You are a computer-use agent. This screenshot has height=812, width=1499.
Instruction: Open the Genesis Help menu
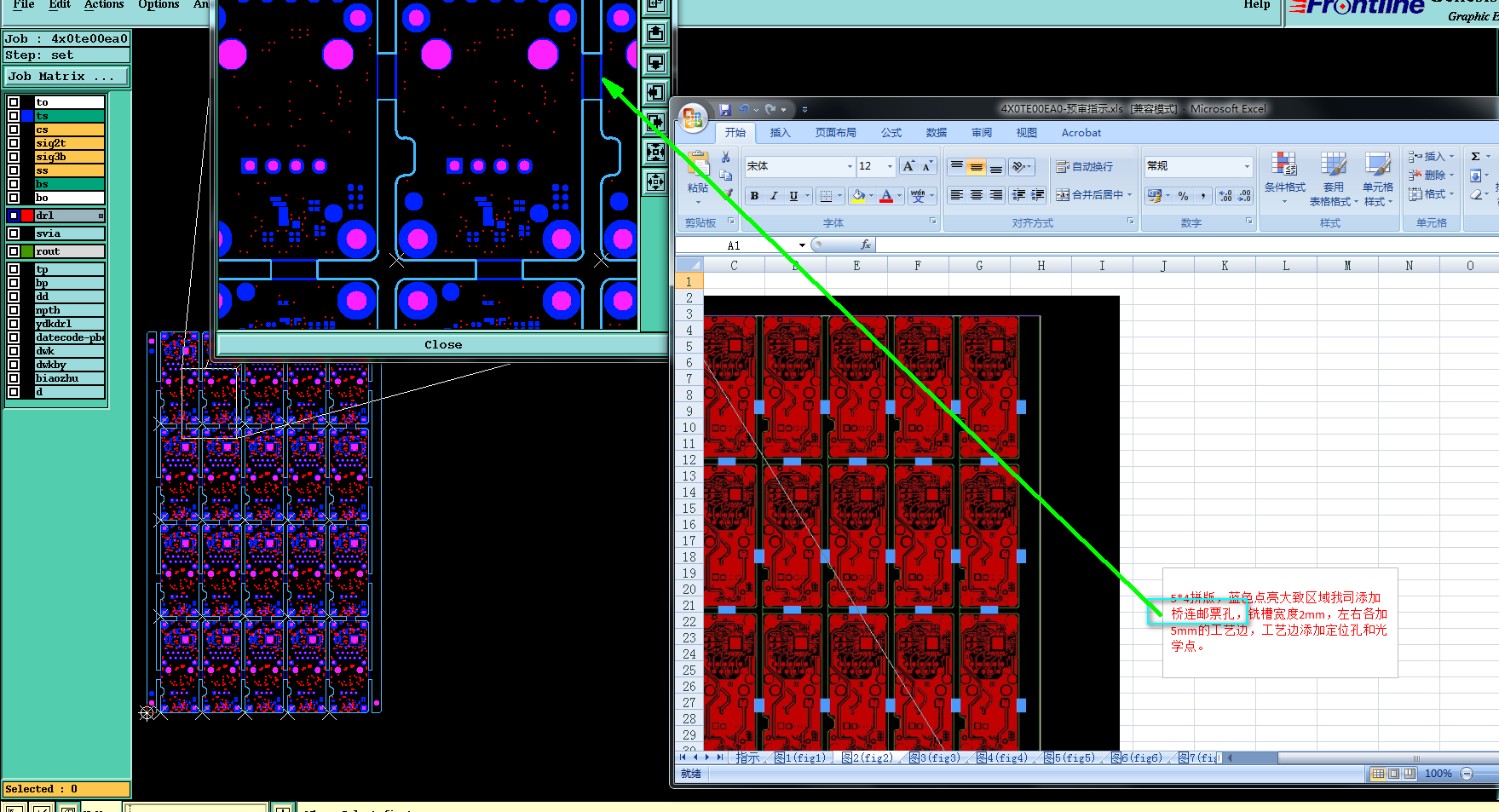click(1257, 5)
